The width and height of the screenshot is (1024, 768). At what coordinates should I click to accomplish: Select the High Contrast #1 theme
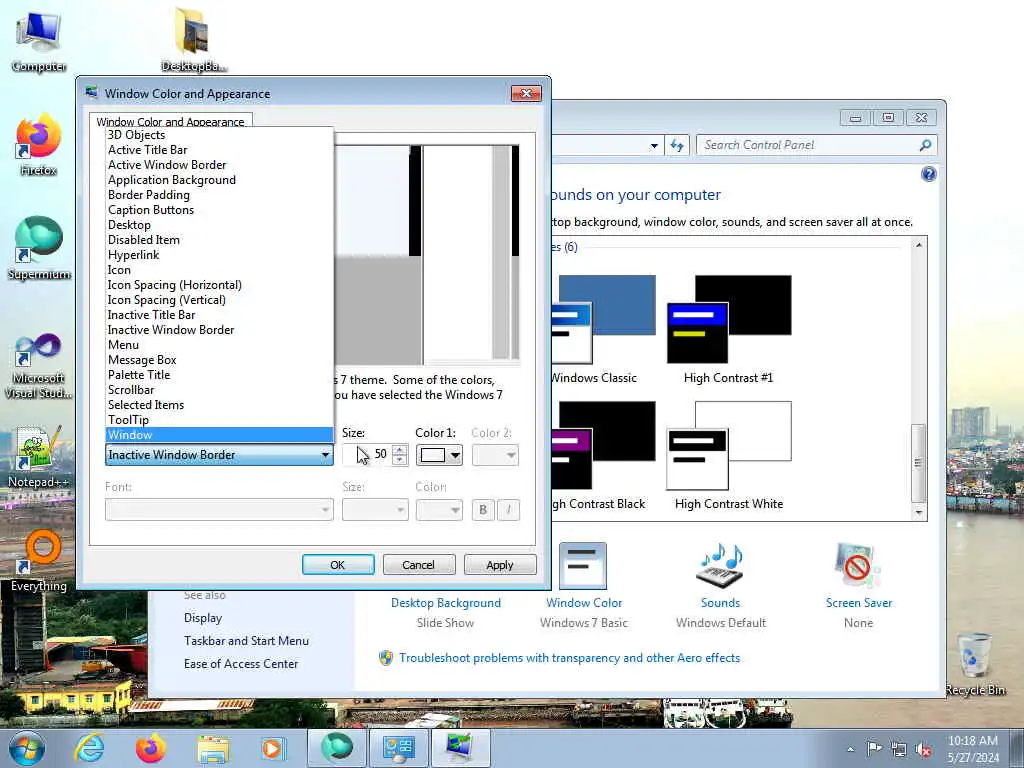(729, 329)
